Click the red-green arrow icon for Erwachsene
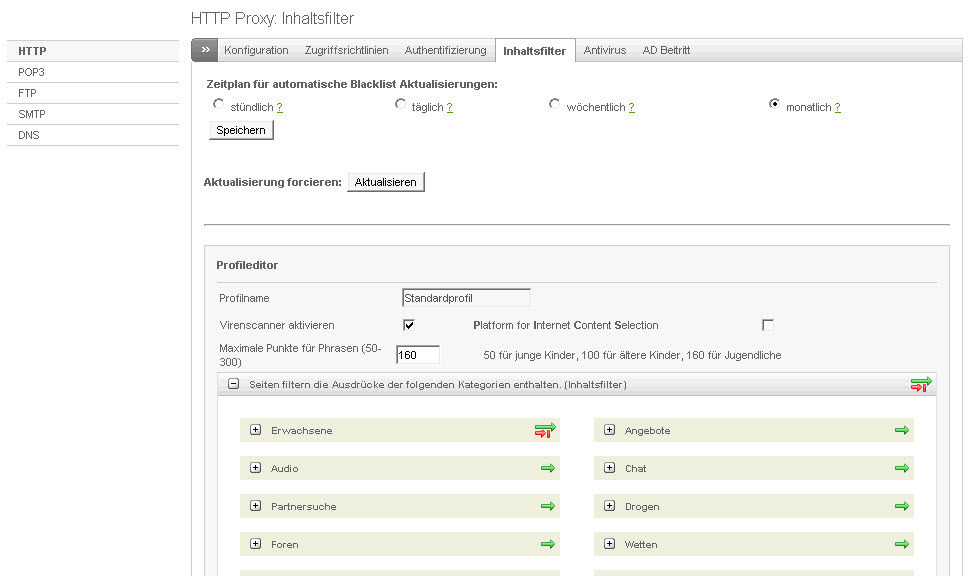This screenshot has width=969, height=576. point(544,430)
